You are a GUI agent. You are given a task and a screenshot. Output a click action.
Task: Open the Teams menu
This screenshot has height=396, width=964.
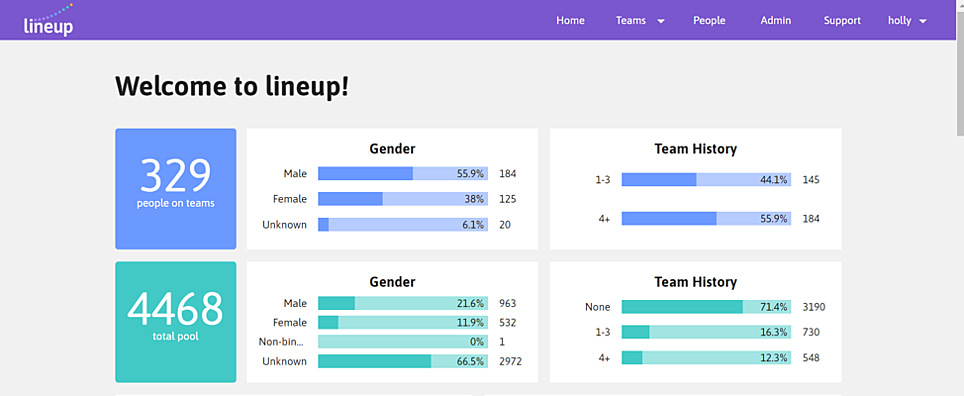click(x=631, y=20)
